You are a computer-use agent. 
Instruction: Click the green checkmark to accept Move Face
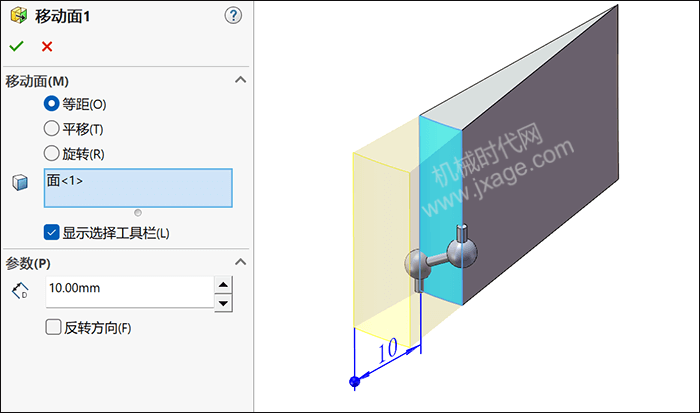pos(17,46)
